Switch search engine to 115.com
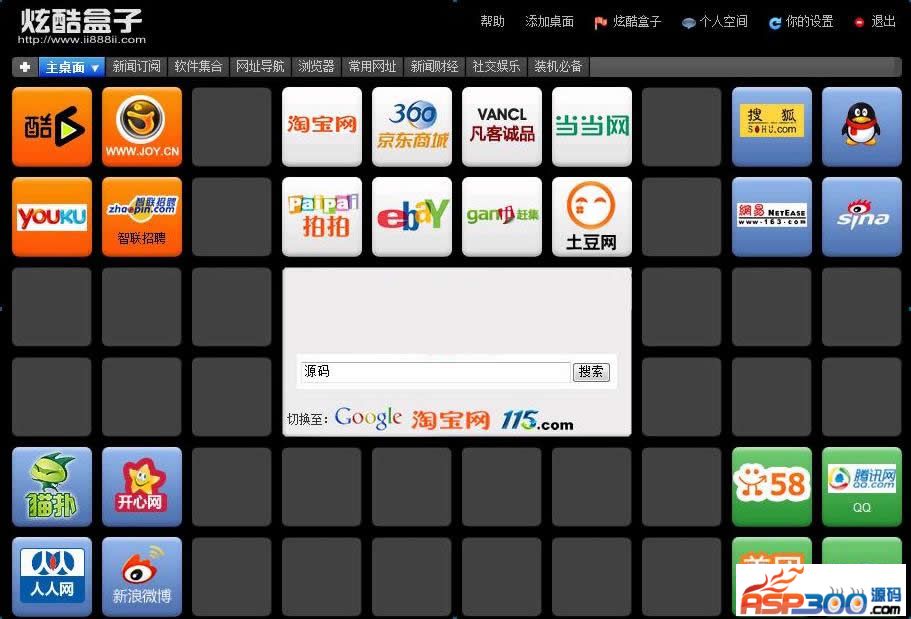Viewport: 911px width, 619px height. click(x=537, y=420)
